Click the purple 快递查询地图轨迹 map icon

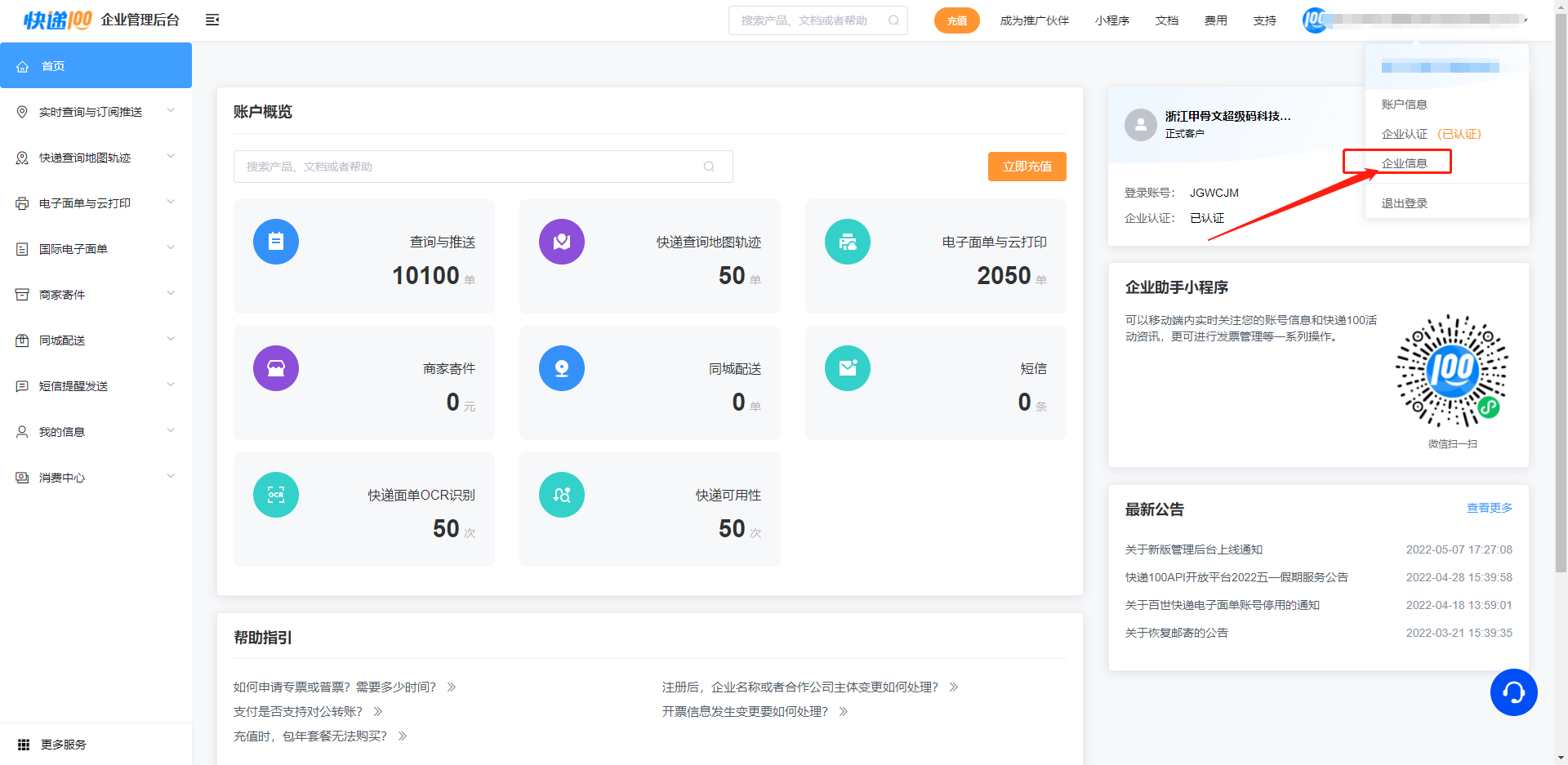coord(562,242)
